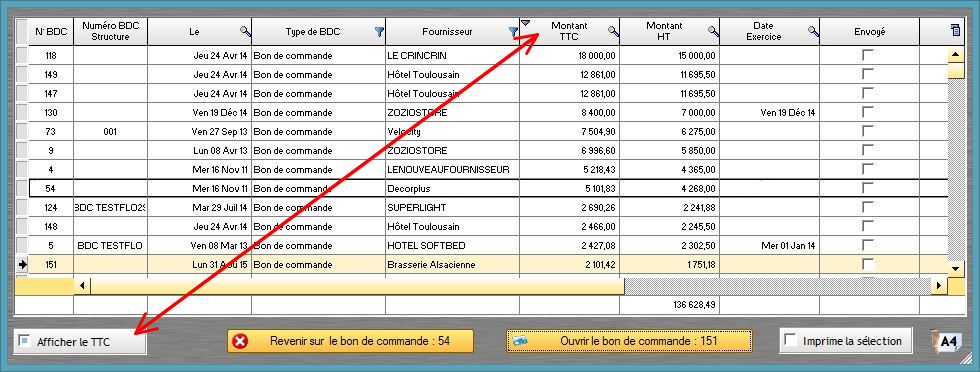Check the Envoyé box for BDC 149 row

tap(868, 74)
